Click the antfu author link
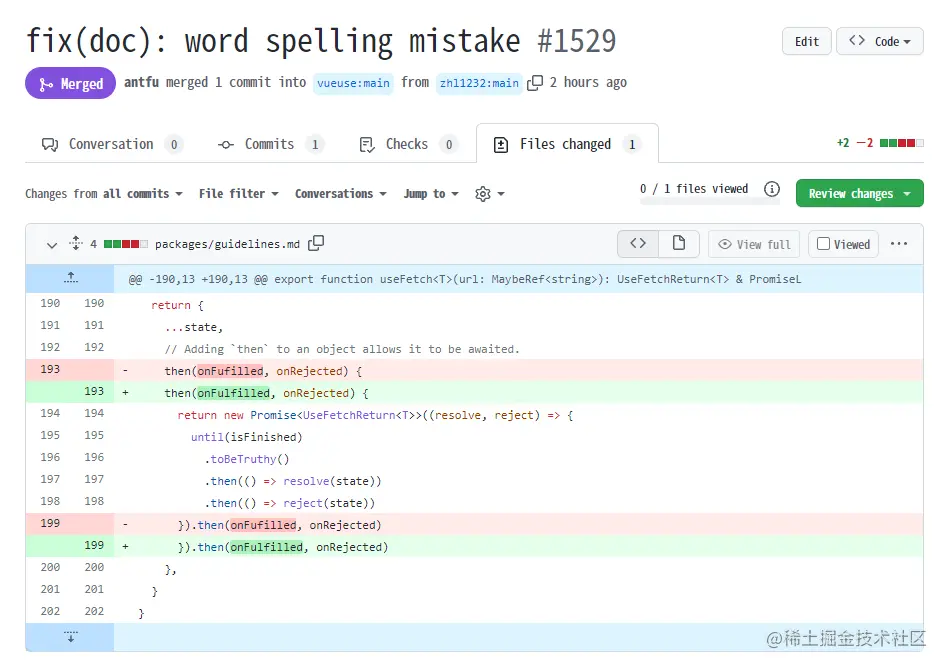 click(142, 82)
